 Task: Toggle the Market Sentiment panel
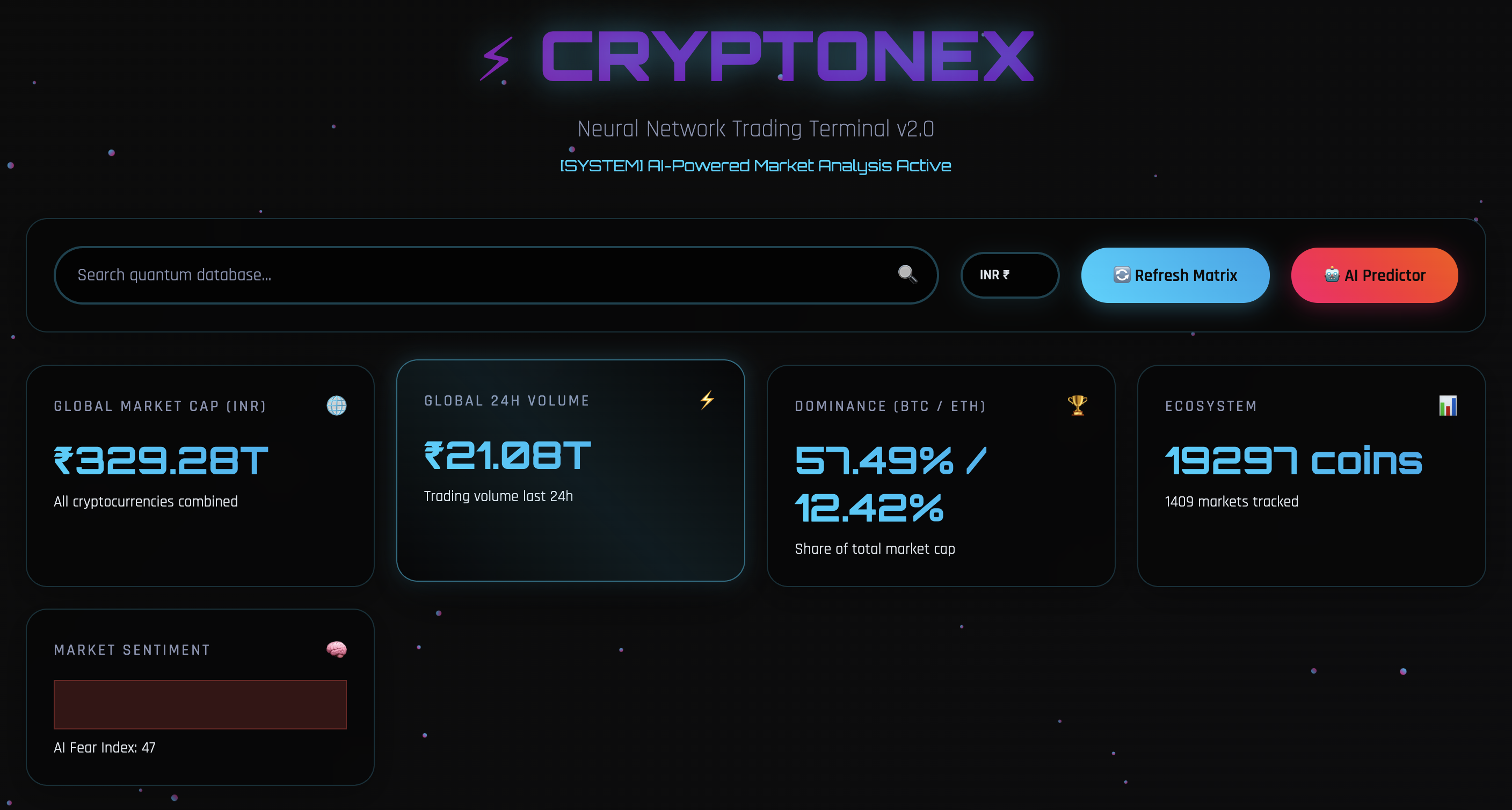[x=200, y=699]
